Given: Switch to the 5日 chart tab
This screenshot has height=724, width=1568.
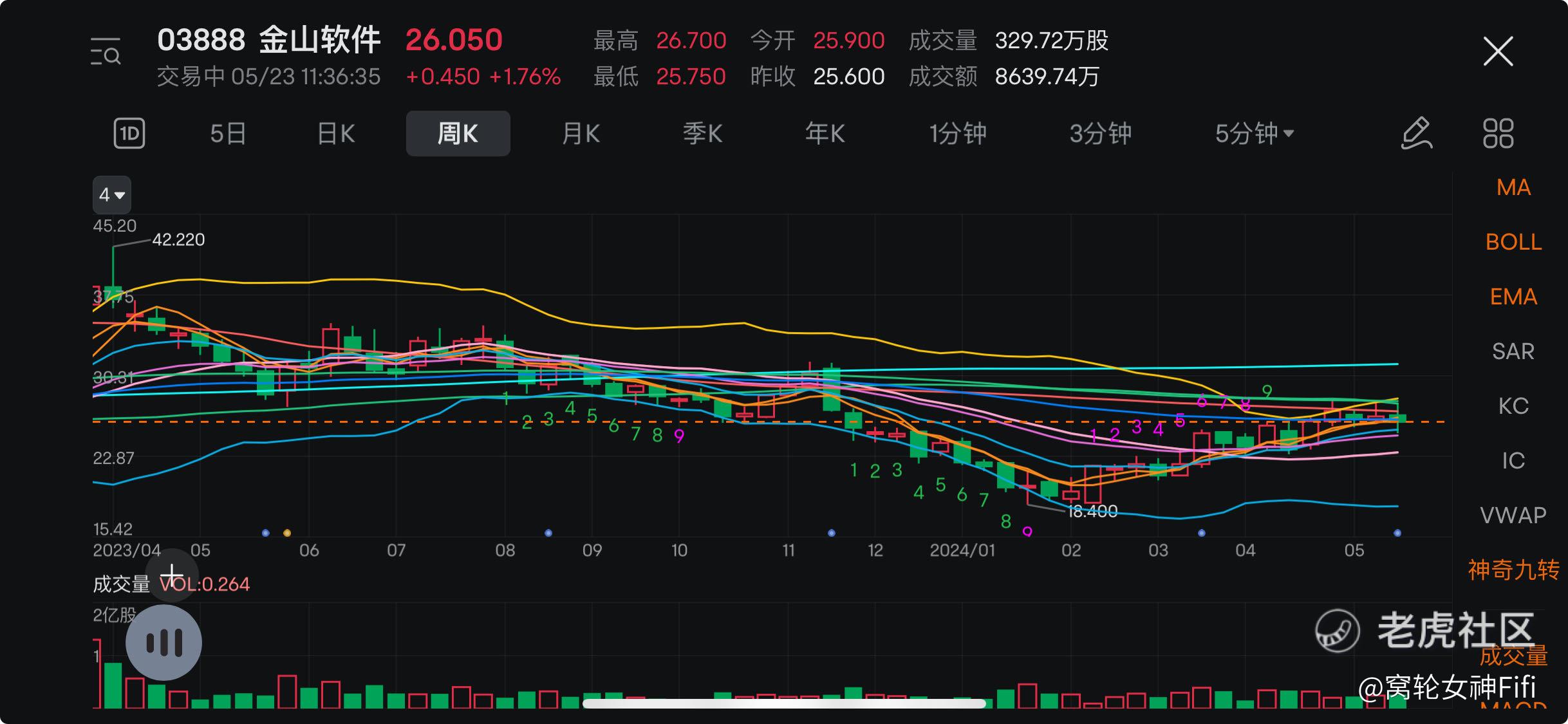Looking at the screenshot, I should (x=228, y=133).
